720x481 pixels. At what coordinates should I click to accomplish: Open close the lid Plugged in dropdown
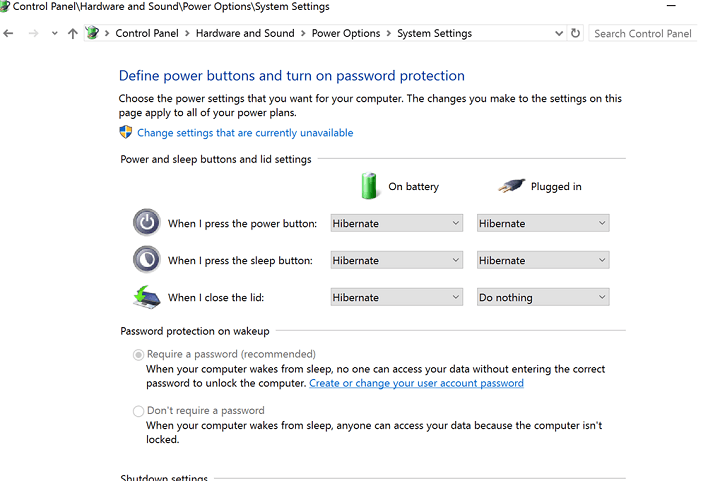point(543,297)
